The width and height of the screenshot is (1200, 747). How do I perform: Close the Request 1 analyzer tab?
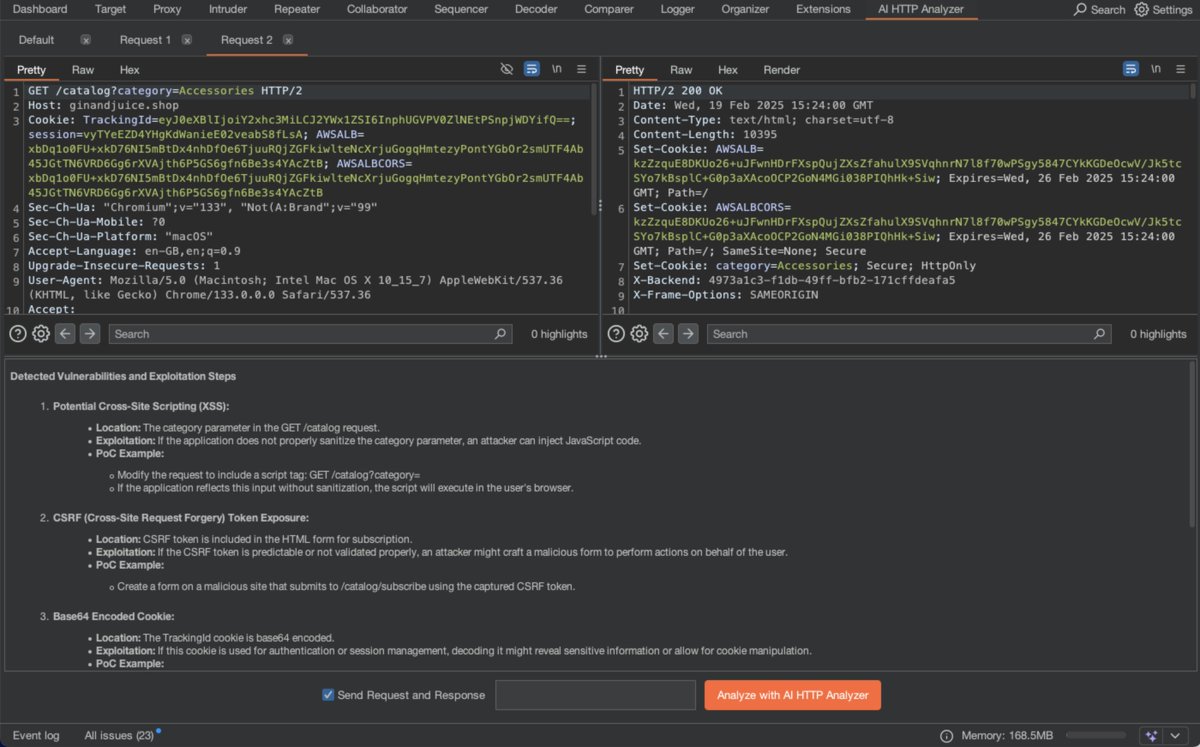pos(187,40)
